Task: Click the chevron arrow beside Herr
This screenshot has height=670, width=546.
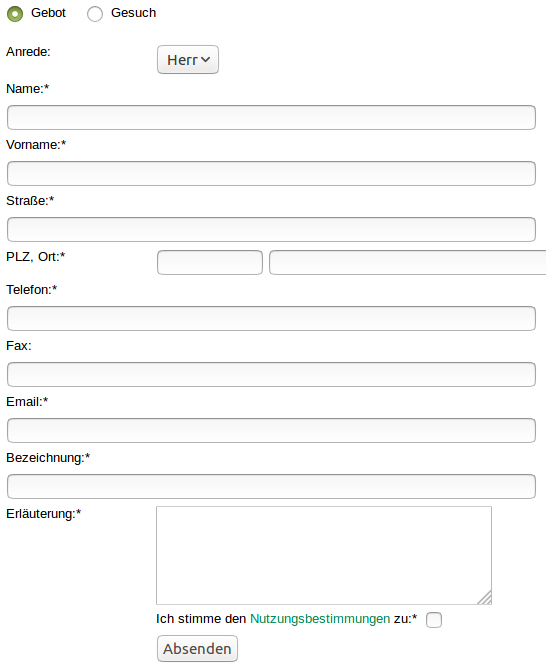Action: [x=205, y=59]
